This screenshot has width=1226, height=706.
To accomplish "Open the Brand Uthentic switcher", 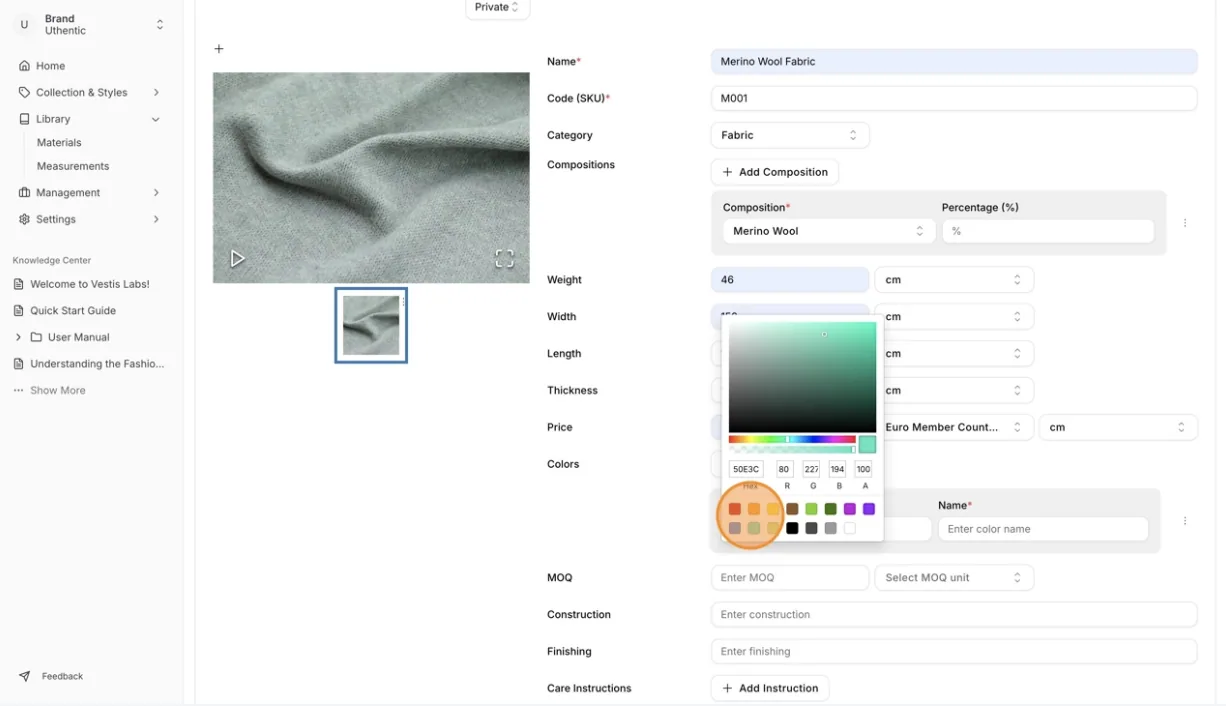I will (x=91, y=25).
